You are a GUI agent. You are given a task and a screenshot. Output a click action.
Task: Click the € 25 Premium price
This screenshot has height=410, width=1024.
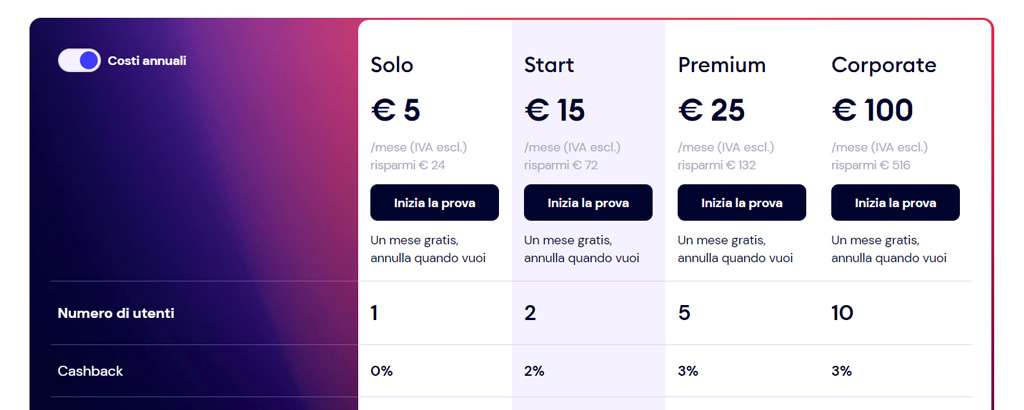coord(711,109)
